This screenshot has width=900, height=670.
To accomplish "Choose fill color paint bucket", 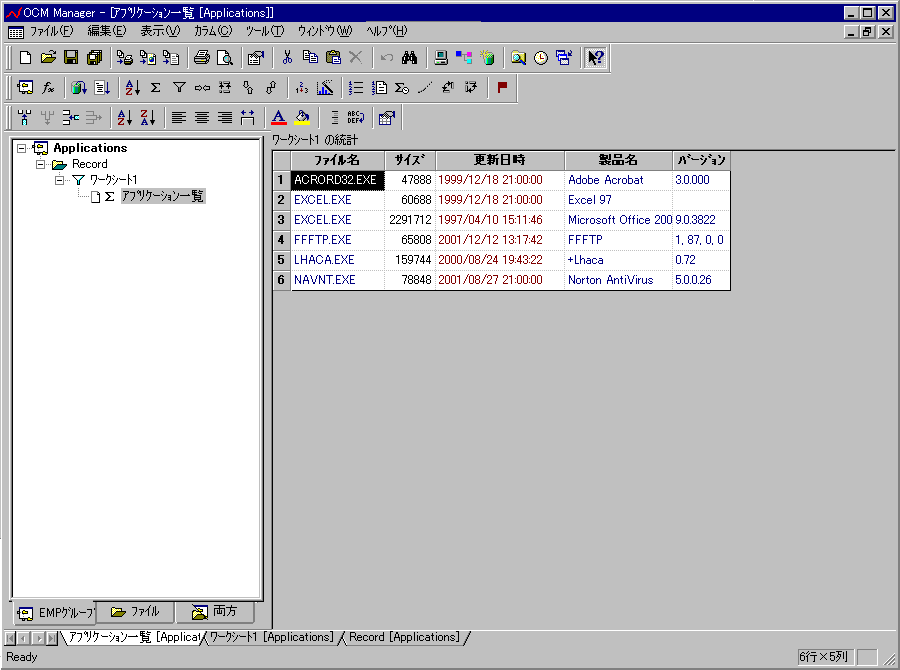I will pos(302,118).
